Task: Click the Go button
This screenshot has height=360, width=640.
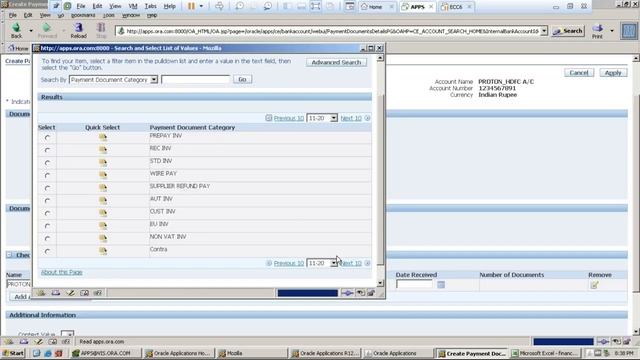Action: click(x=242, y=79)
